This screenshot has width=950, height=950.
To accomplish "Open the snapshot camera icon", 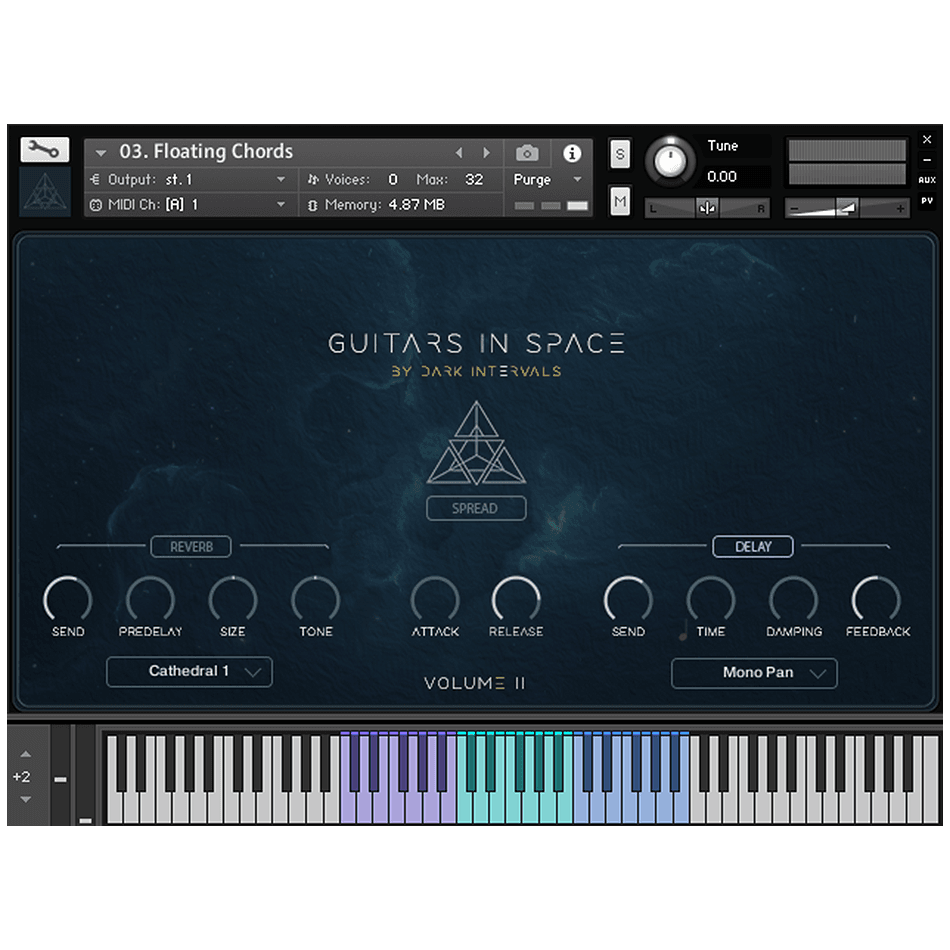I will pos(527,153).
